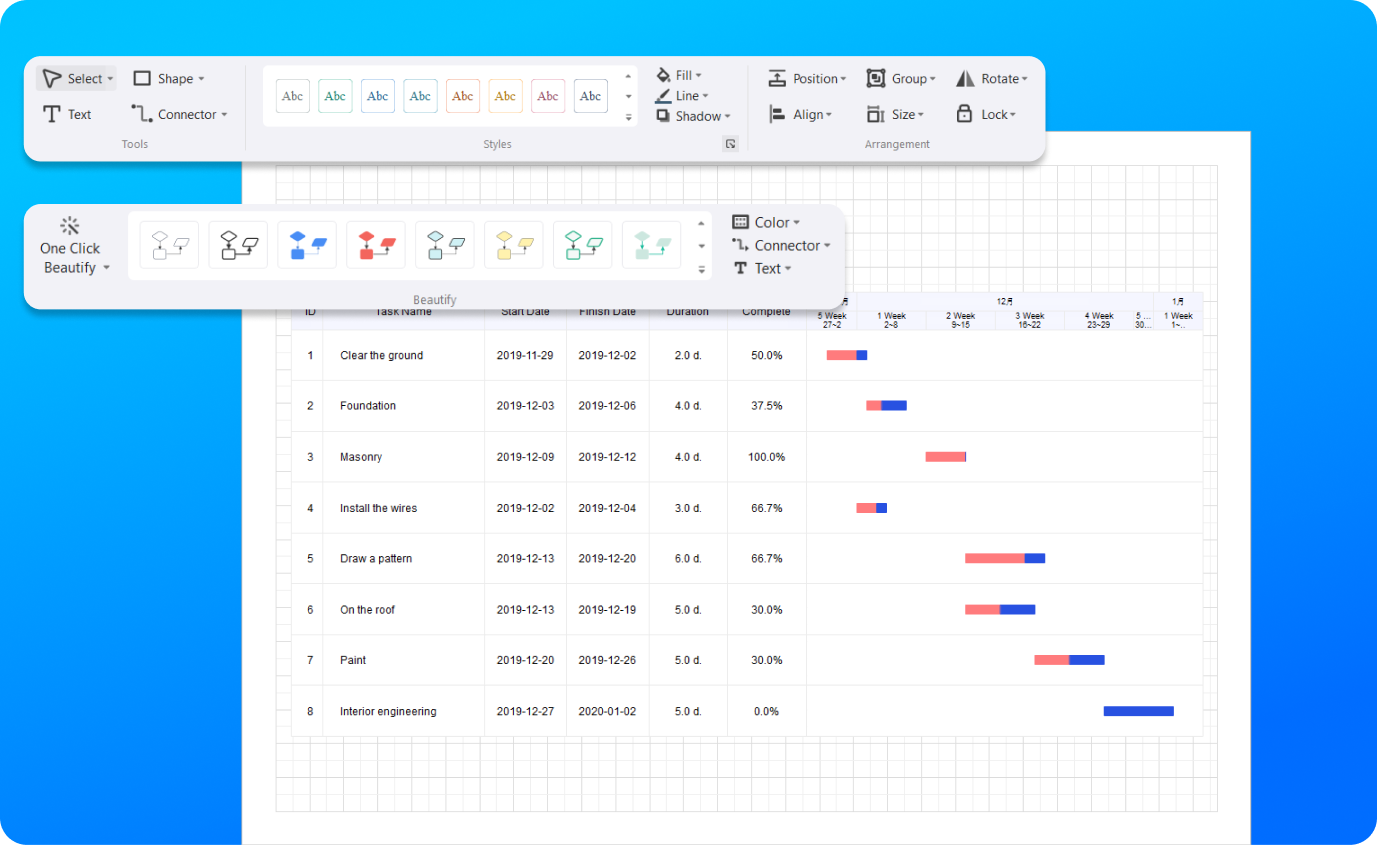Open the Connector tool in Tools group
Viewport: 1377px width, 845px height.
[180, 114]
